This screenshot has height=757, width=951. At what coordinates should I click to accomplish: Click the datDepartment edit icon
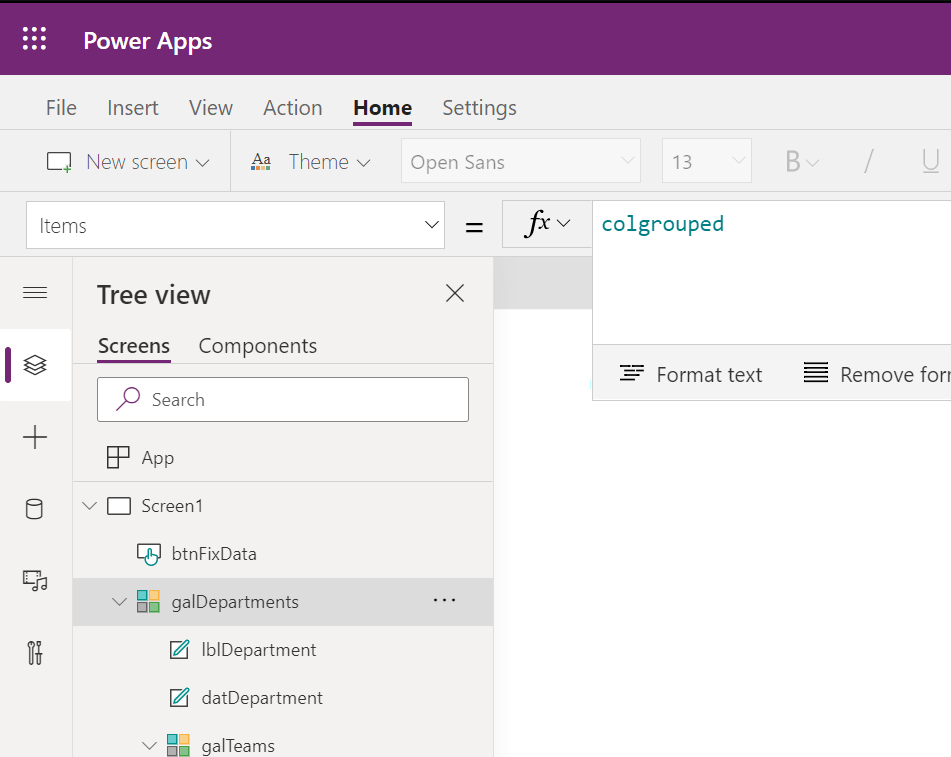(x=179, y=698)
